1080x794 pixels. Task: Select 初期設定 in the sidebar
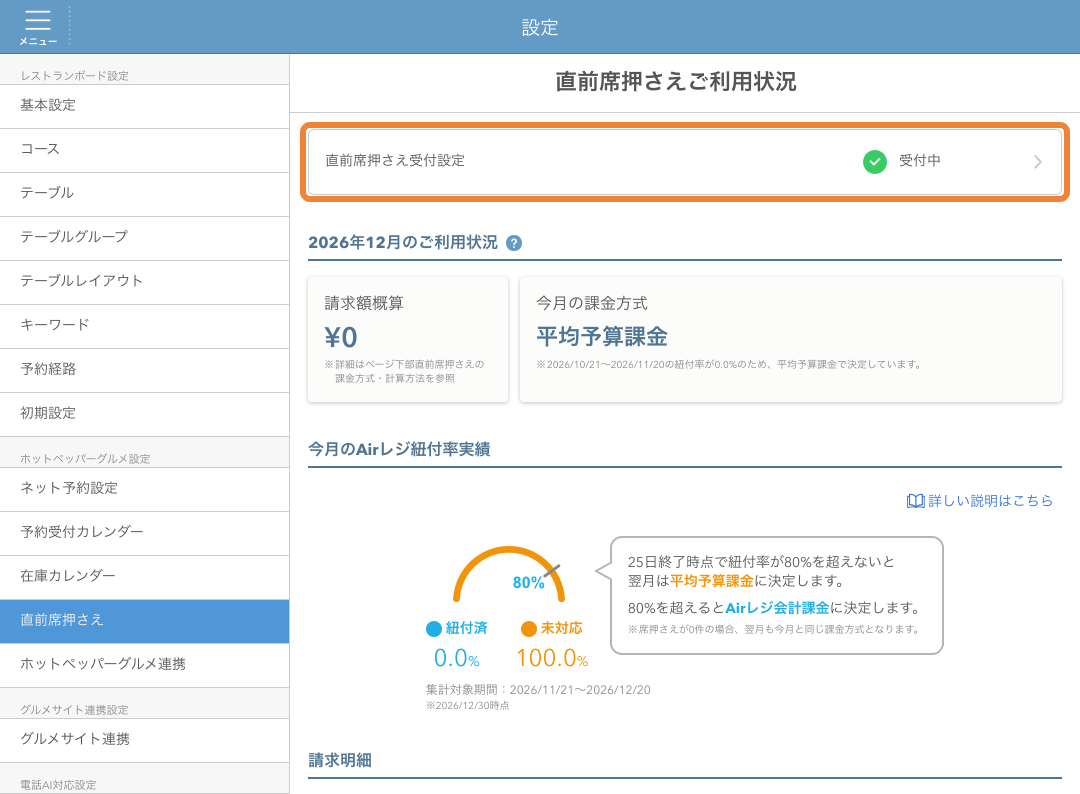point(145,415)
